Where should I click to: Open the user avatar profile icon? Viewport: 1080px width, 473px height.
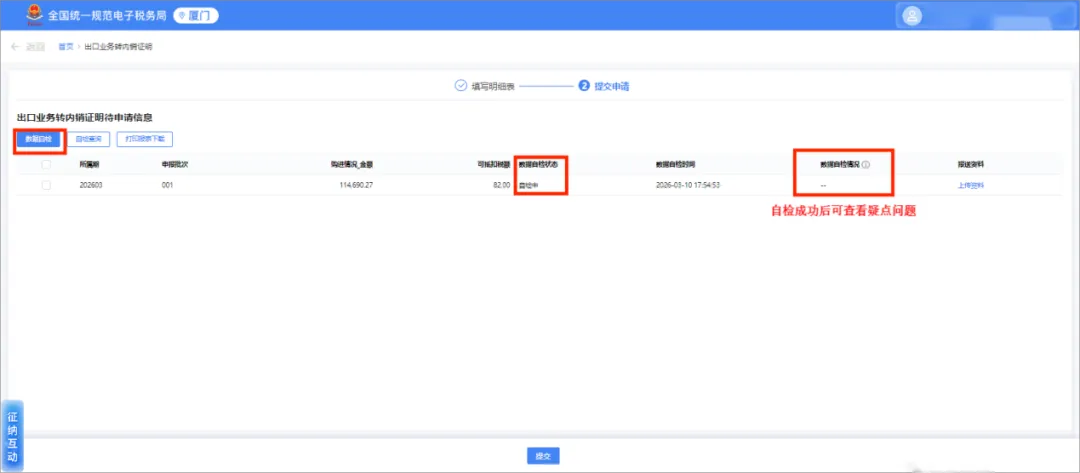(x=912, y=16)
